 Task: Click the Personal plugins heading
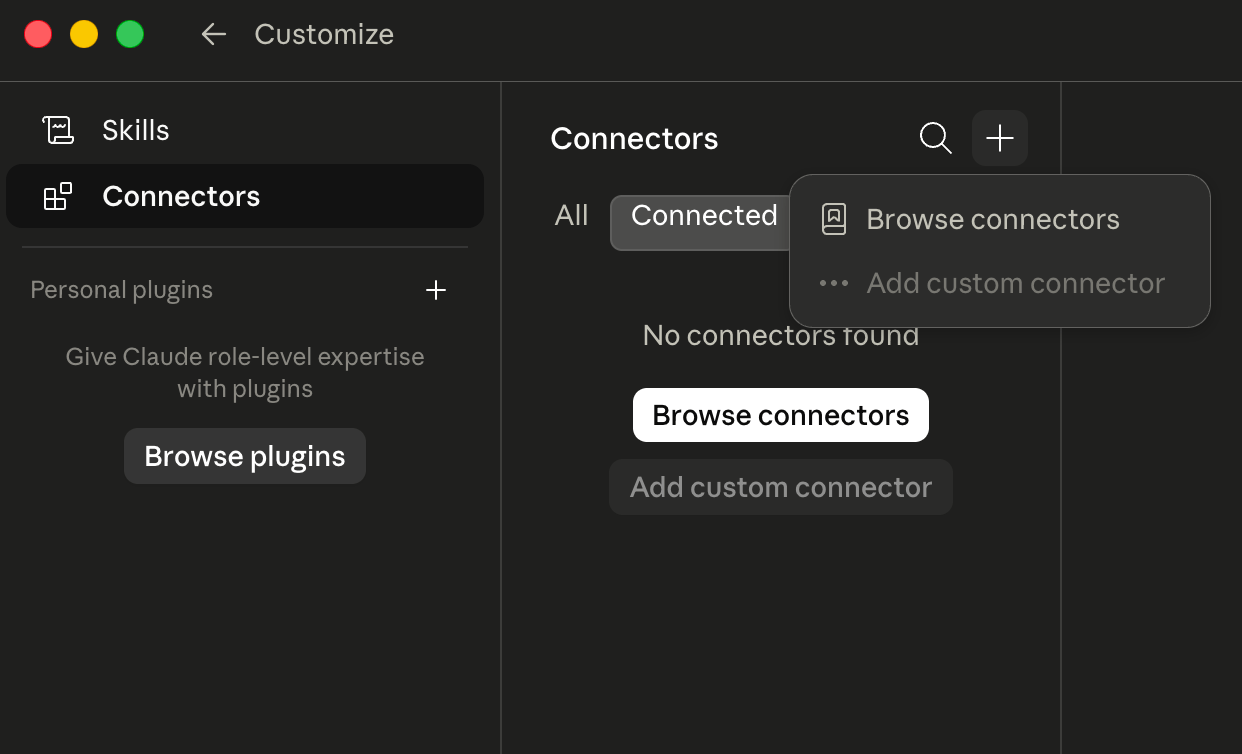point(122,290)
